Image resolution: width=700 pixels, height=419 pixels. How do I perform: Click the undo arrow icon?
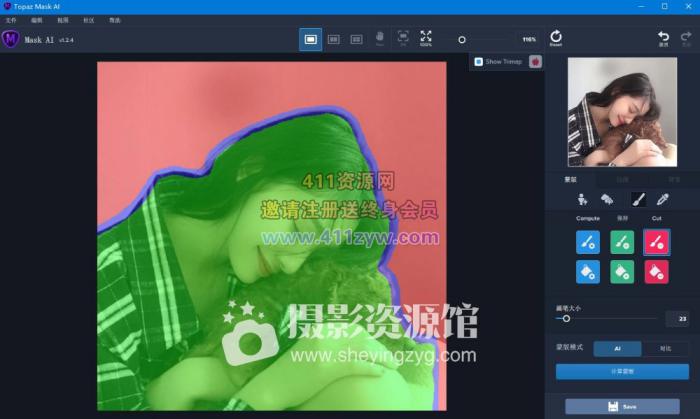pos(663,38)
